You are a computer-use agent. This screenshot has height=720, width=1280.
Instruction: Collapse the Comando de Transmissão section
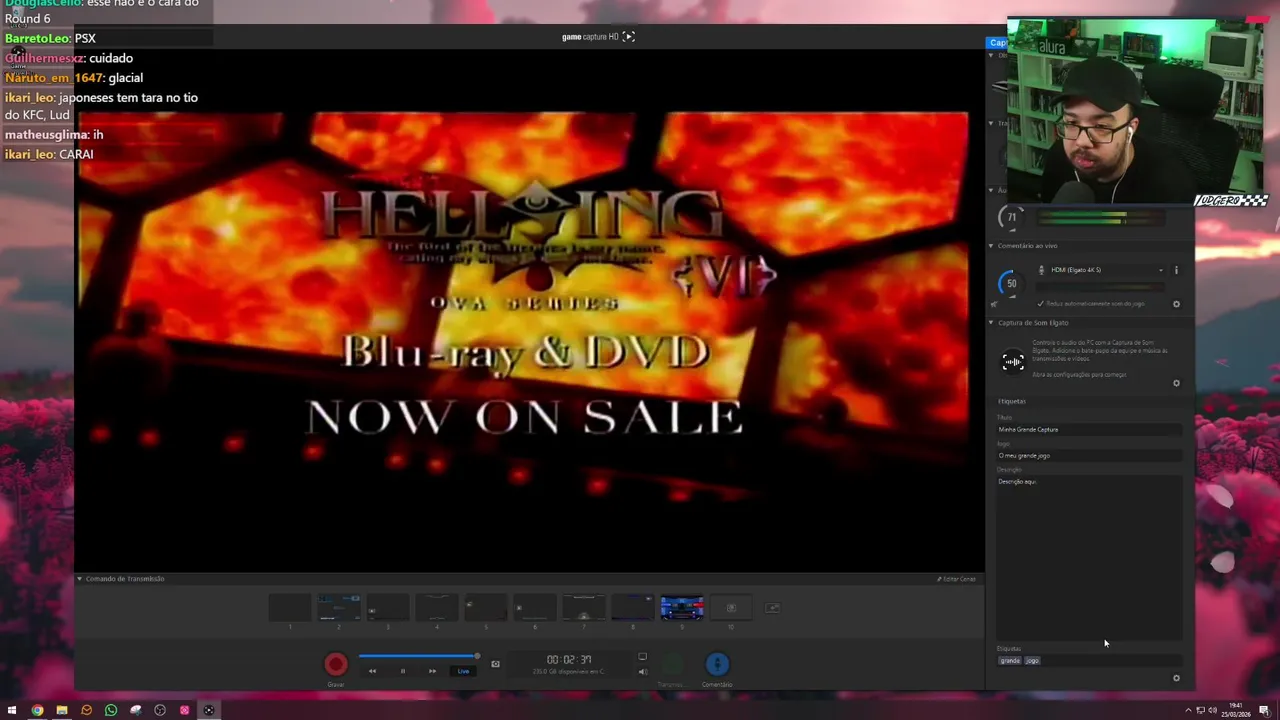tap(80, 579)
